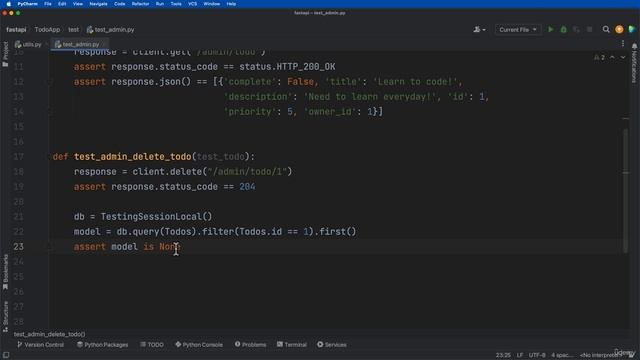
Task: Click the editor vertical scrollbar
Action: (625, 190)
